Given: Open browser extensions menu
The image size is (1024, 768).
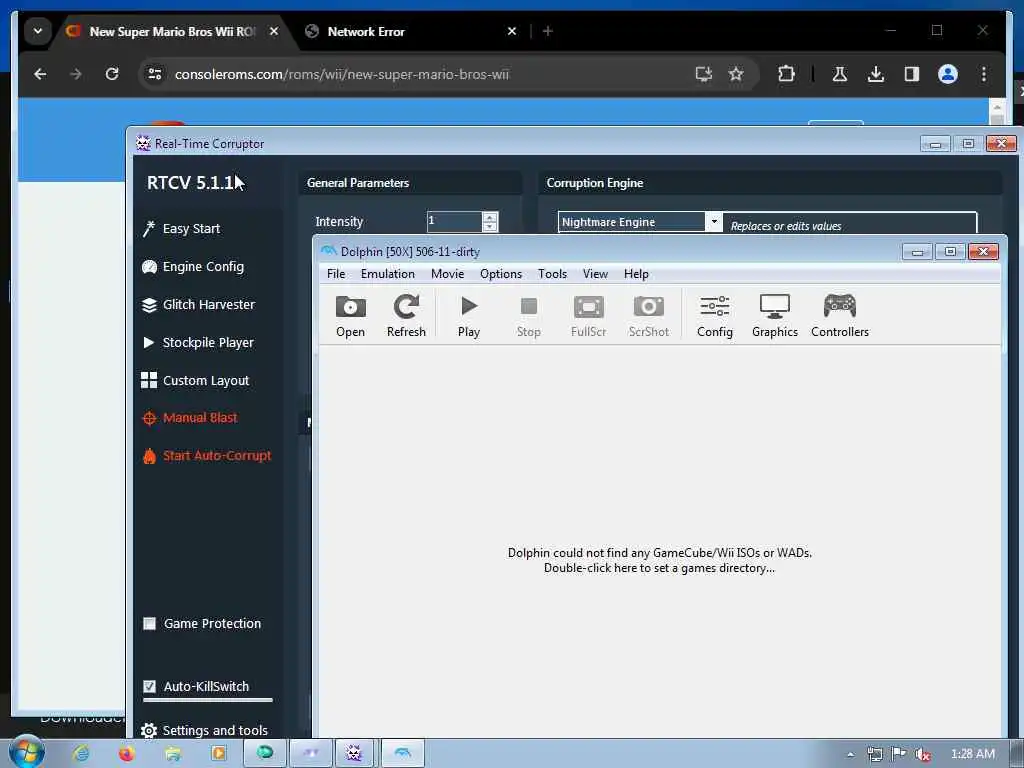Looking at the screenshot, I should pos(786,74).
